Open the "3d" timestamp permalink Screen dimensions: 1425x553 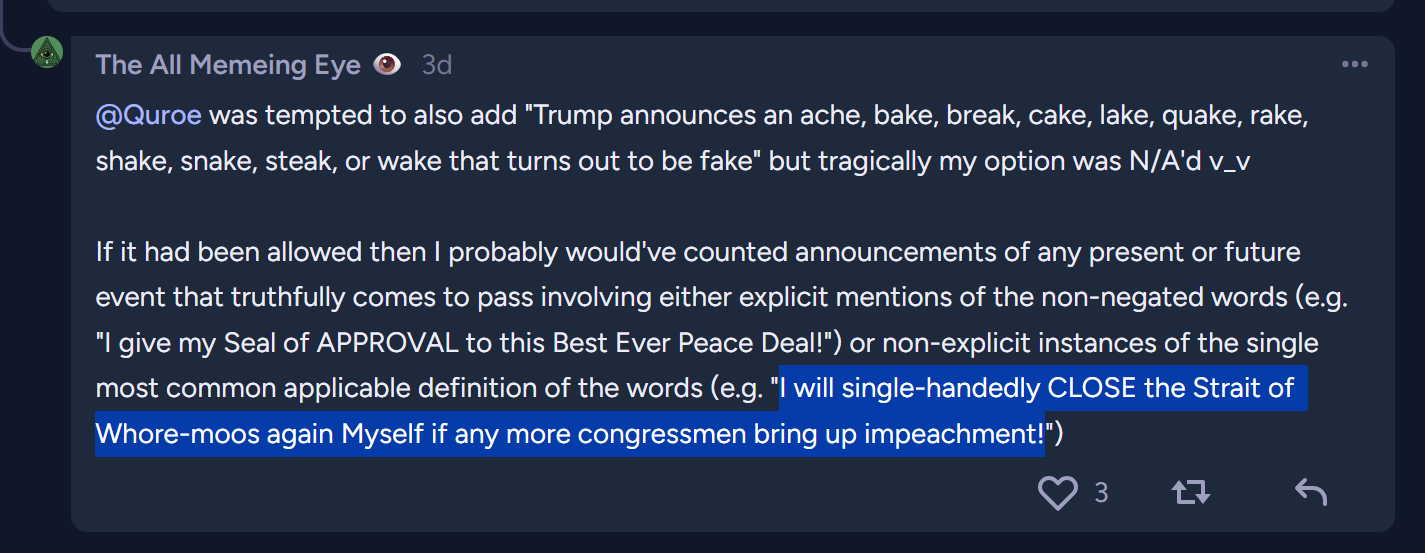pos(437,65)
